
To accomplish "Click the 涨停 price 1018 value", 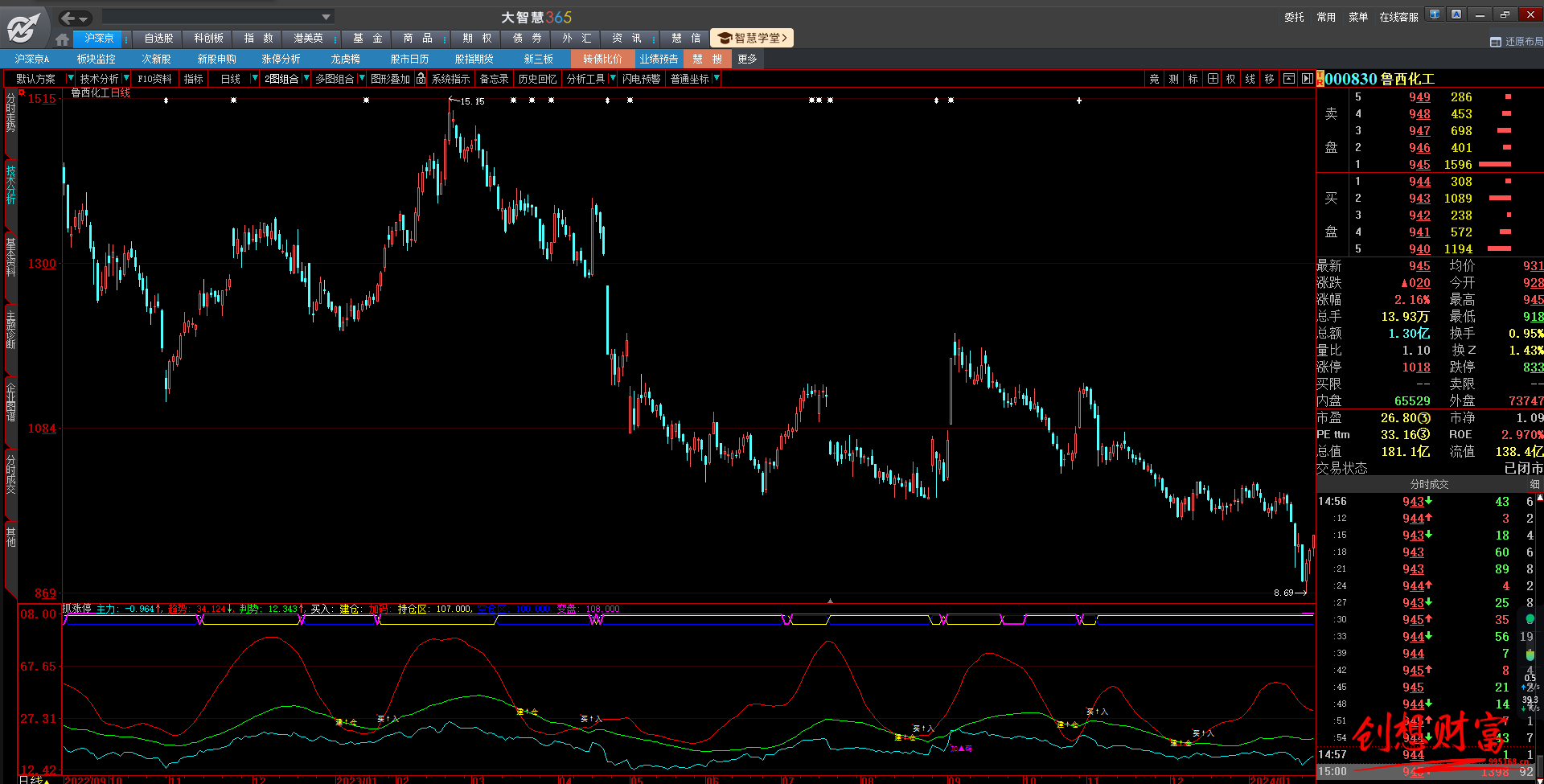I will [x=1416, y=367].
